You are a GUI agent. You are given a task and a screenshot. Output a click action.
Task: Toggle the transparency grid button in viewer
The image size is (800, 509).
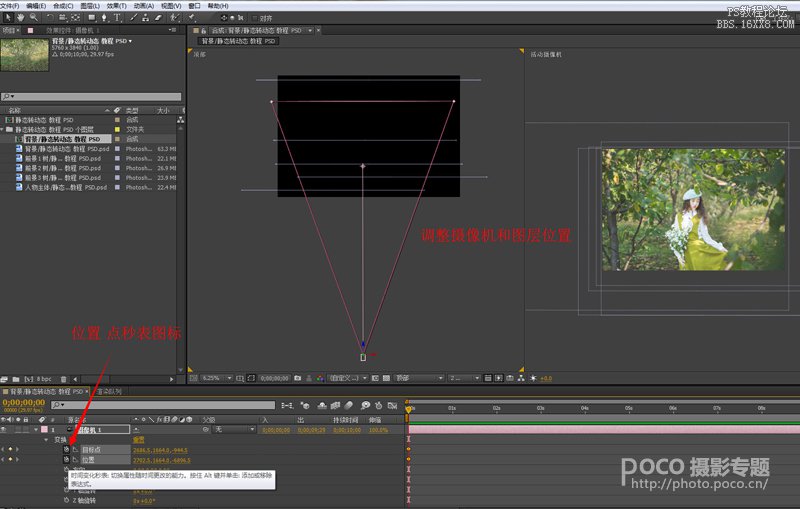point(386,378)
